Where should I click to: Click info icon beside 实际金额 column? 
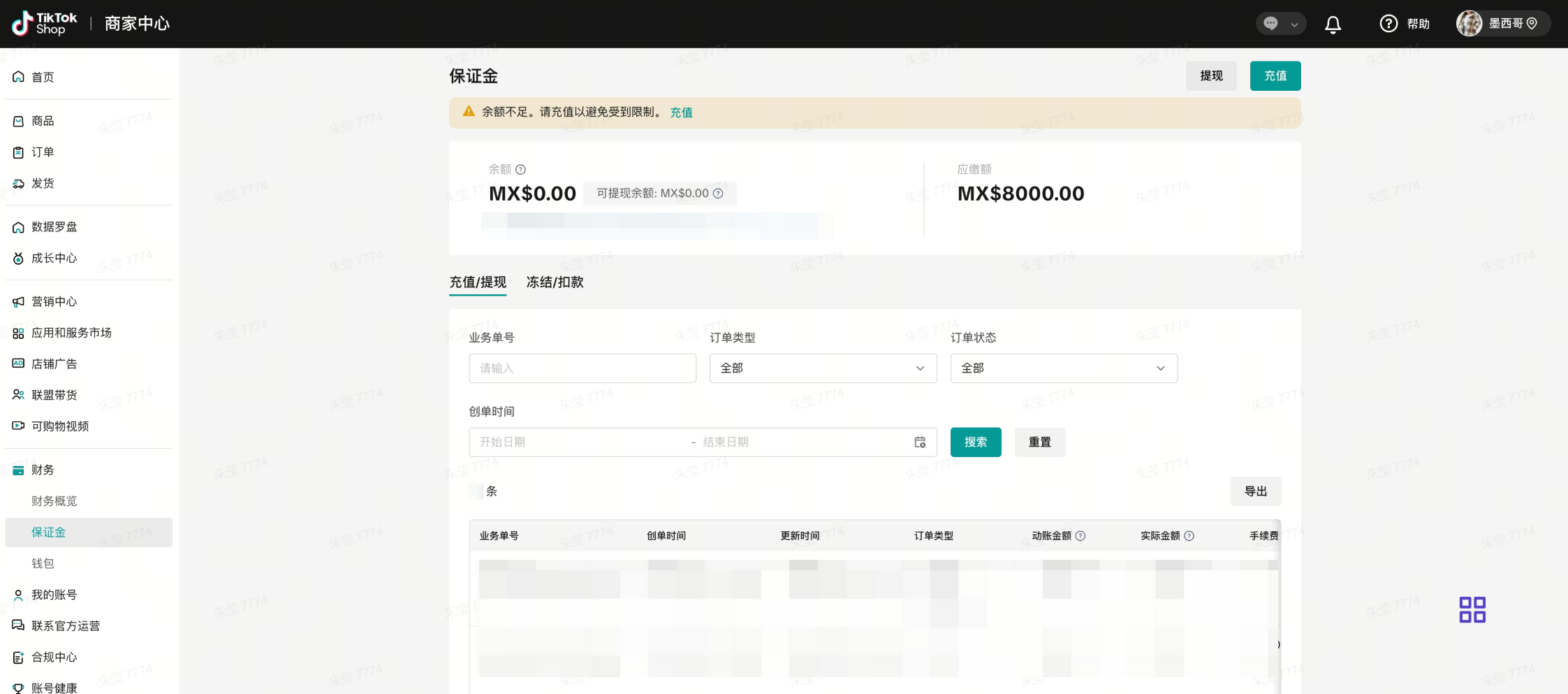pos(1189,536)
